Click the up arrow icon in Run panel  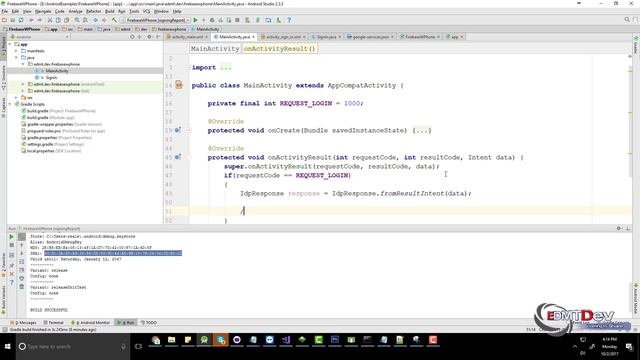22,245
